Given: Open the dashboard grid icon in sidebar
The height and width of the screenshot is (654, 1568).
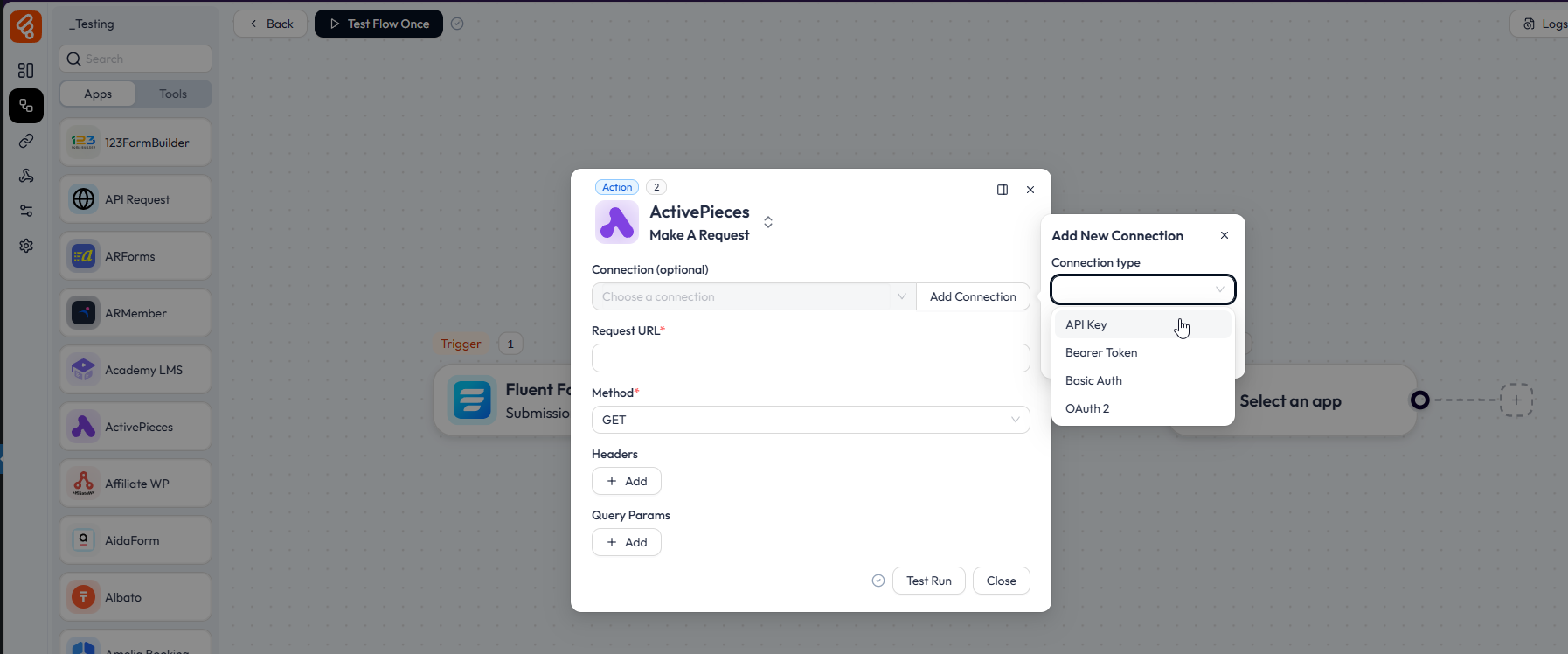Looking at the screenshot, I should pyautogui.click(x=26, y=70).
